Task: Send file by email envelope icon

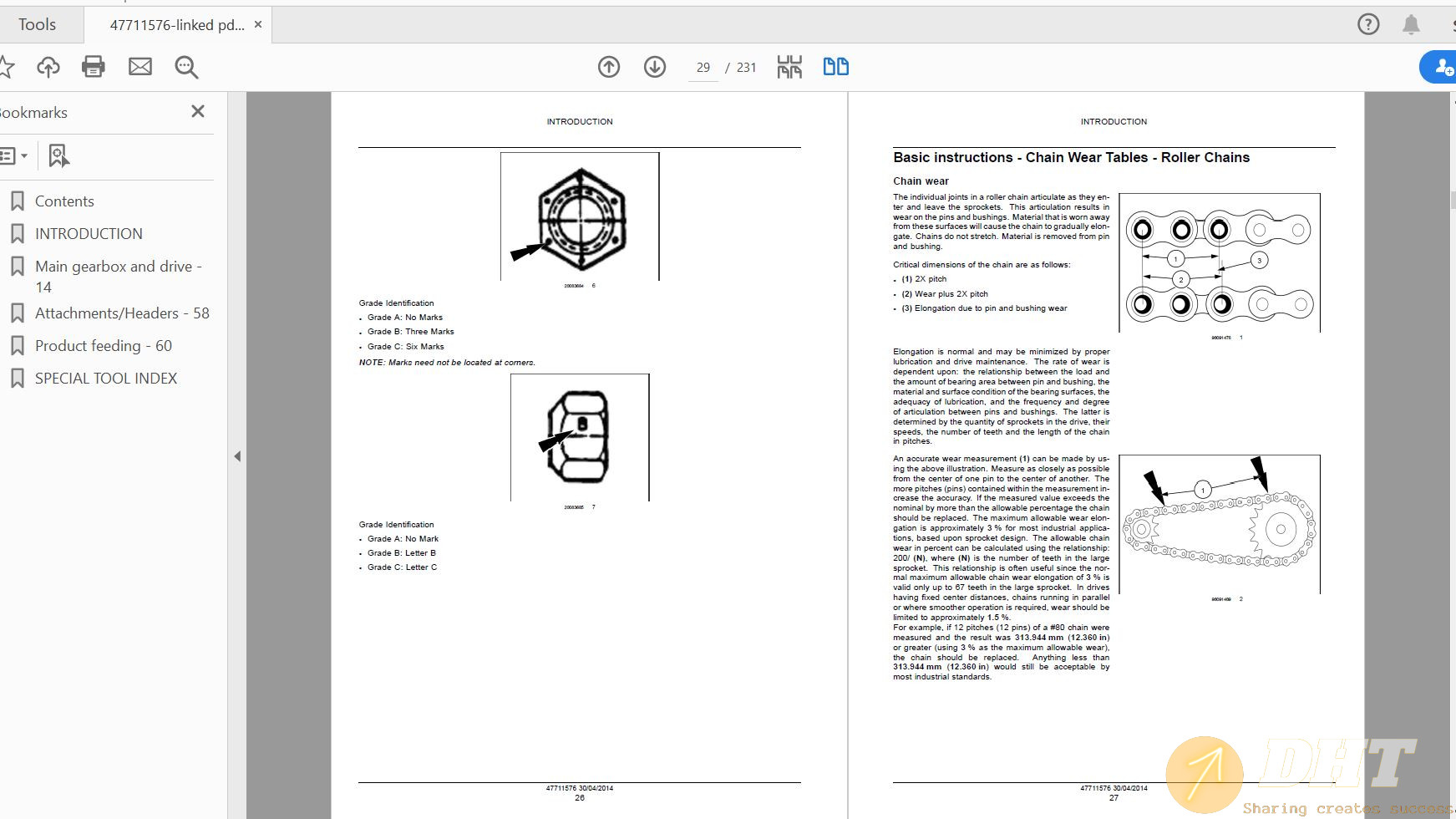Action: [140, 67]
